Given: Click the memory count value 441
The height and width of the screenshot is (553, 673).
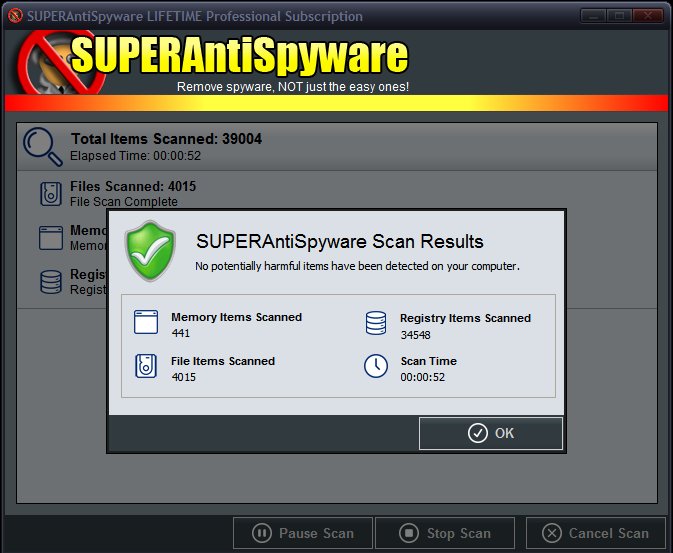Looking at the screenshot, I should 181,333.
